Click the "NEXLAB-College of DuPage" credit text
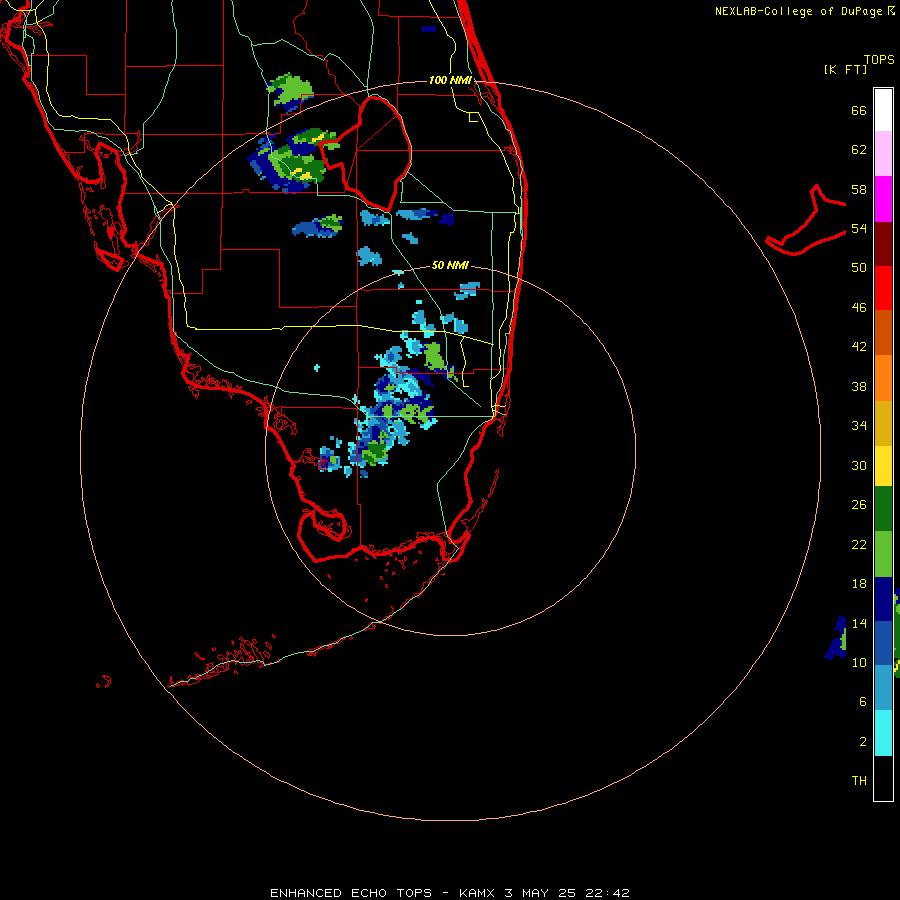 point(798,11)
